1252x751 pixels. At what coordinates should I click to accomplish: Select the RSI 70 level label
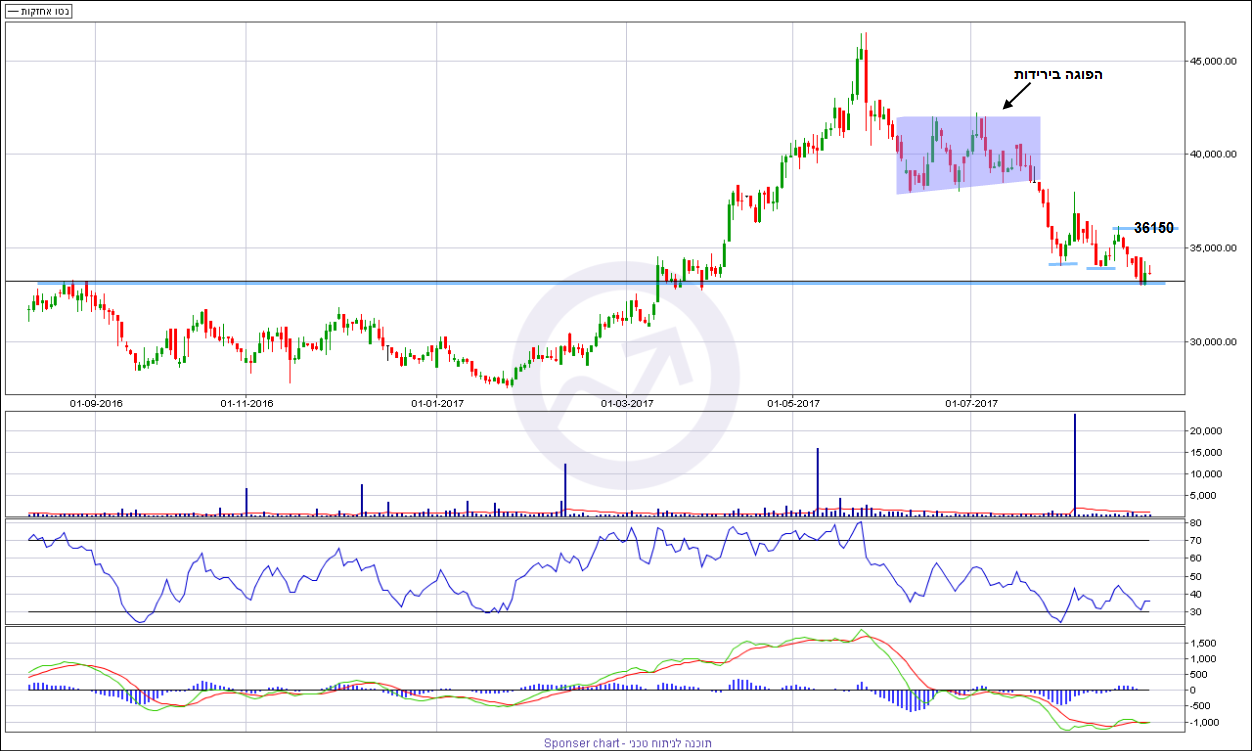pyautogui.click(x=1195, y=541)
